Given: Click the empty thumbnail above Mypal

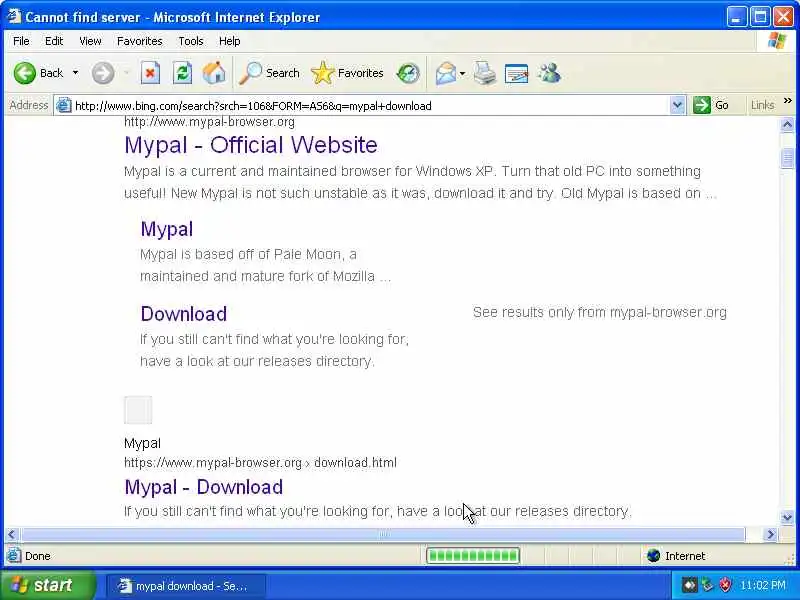Looking at the screenshot, I should point(138,410).
